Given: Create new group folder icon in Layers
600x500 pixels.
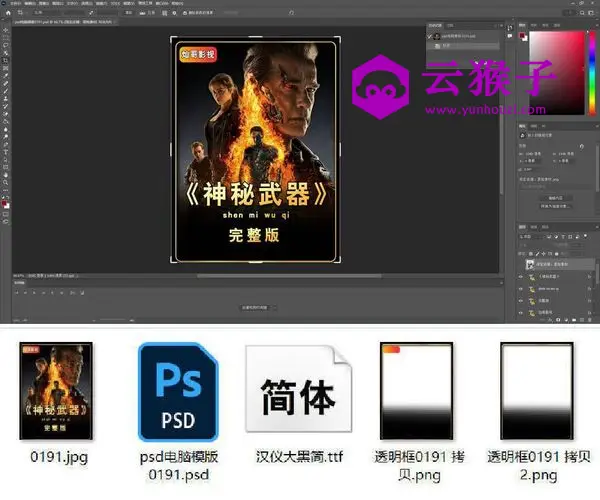Looking at the screenshot, I should pyautogui.click(x=574, y=319).
